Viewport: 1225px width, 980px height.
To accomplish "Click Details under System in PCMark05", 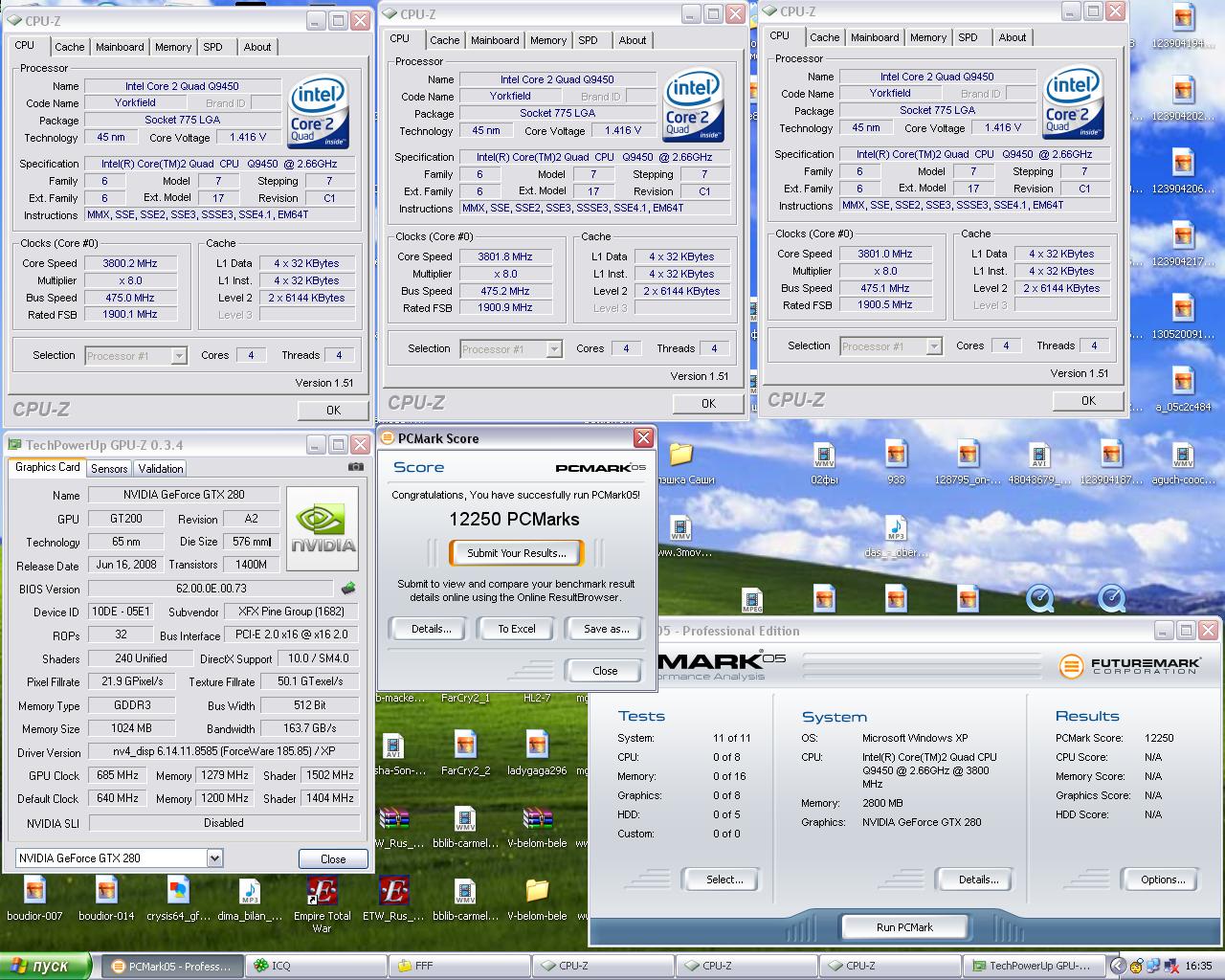I will (x=978, y=880).
